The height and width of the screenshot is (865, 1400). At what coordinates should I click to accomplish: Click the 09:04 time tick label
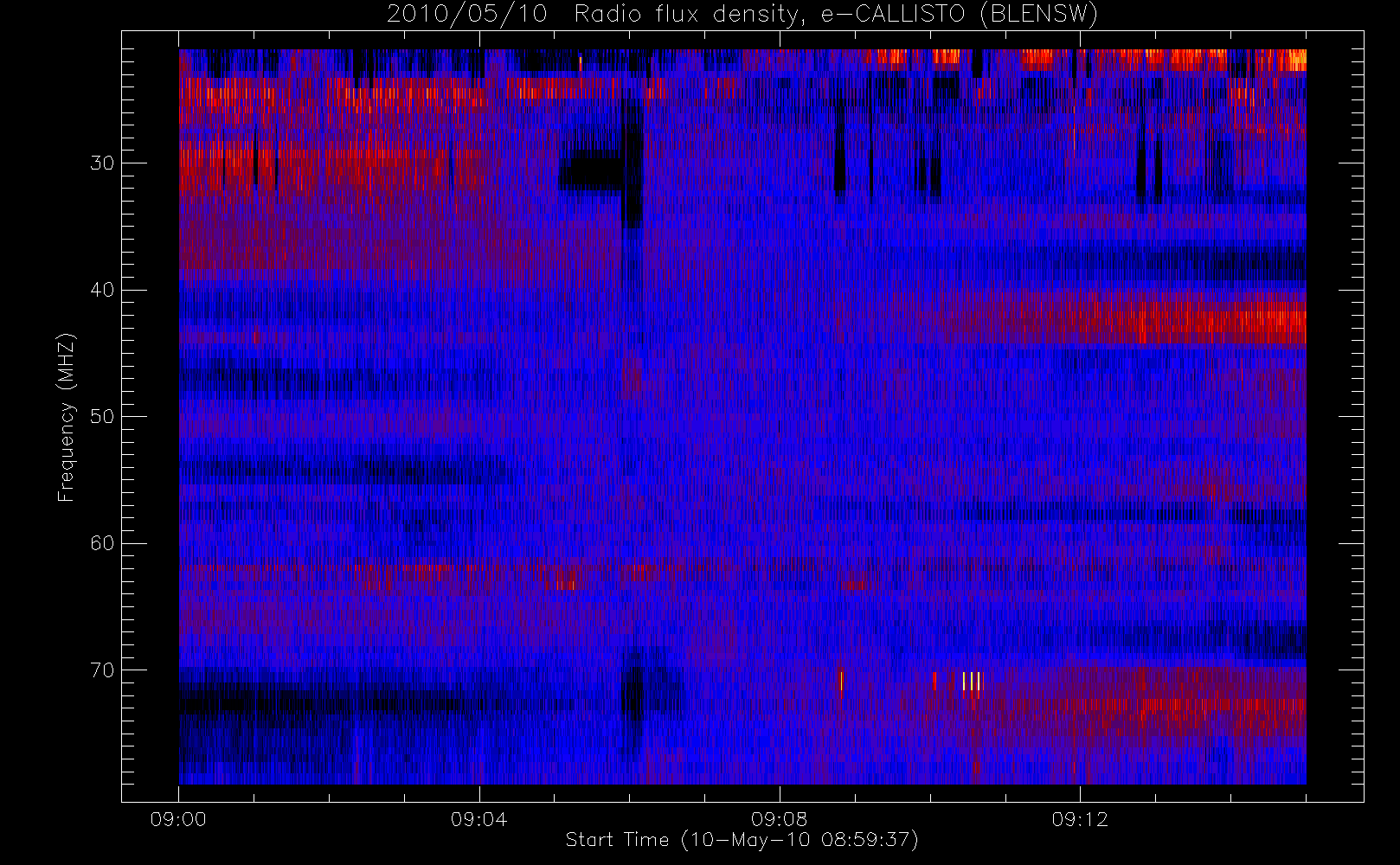[478, 819]
